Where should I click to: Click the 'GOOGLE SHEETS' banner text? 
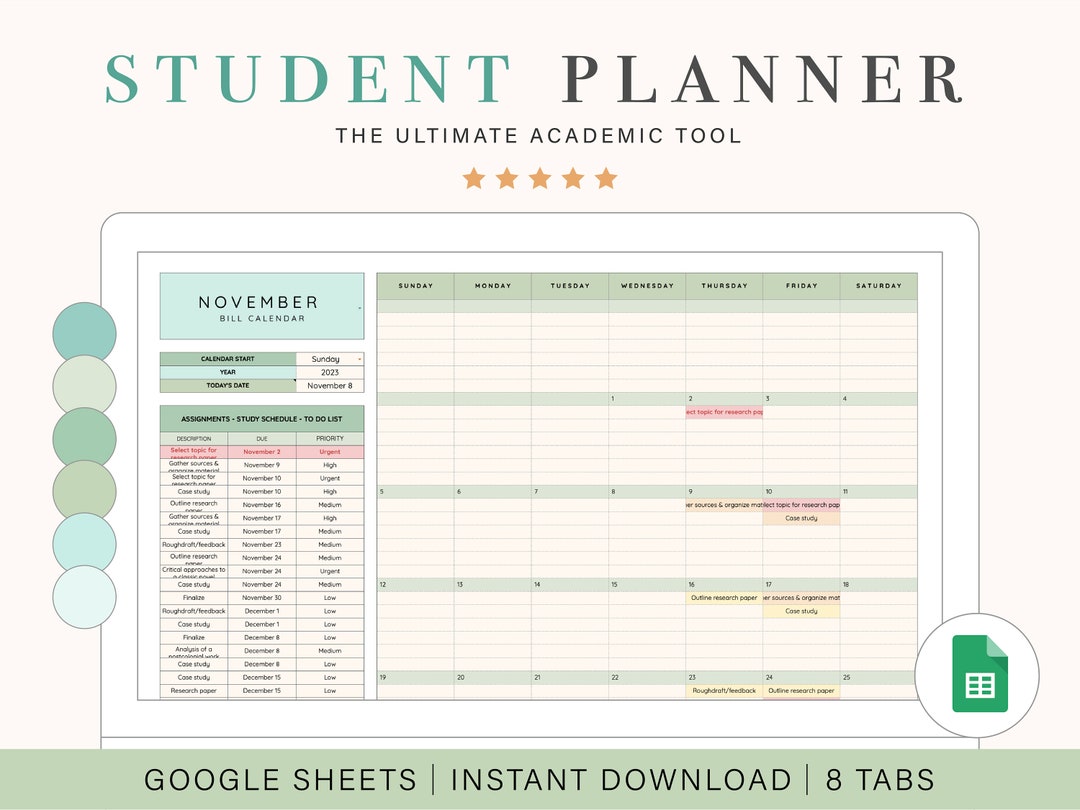(x=280, y=780)
